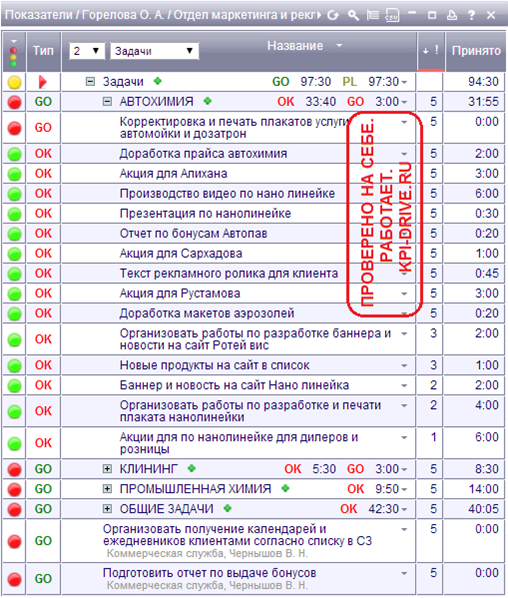Click red status light for ПРОМЫШЛЕННАЯ ХИМИЯ
The width and height of the screenshot is (508, 598).
(14, 489)
